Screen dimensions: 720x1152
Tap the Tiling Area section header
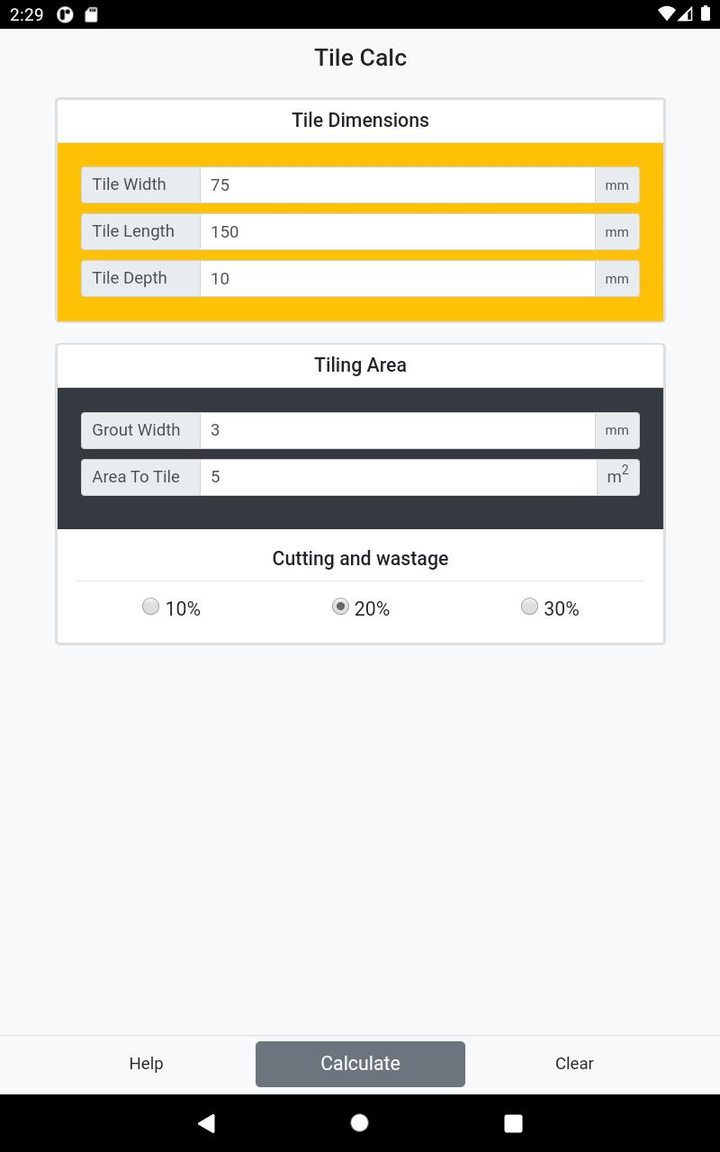tap(360, 365)
